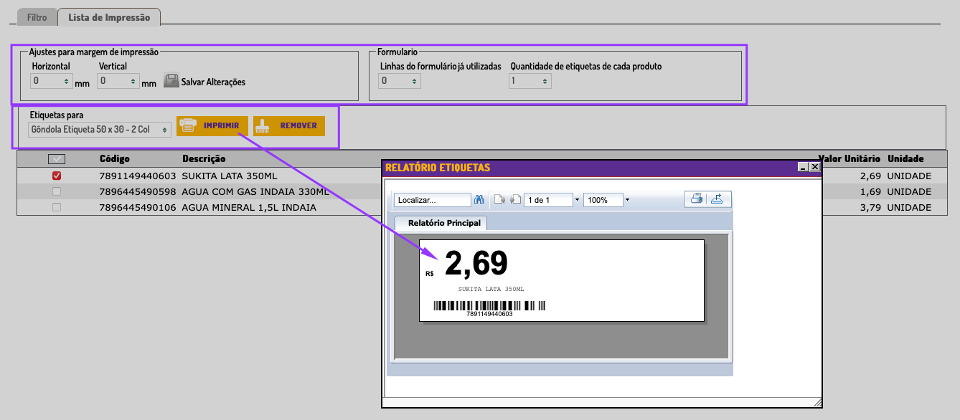Select the Relatório Principal tab
960x420 pixels.
441,223
